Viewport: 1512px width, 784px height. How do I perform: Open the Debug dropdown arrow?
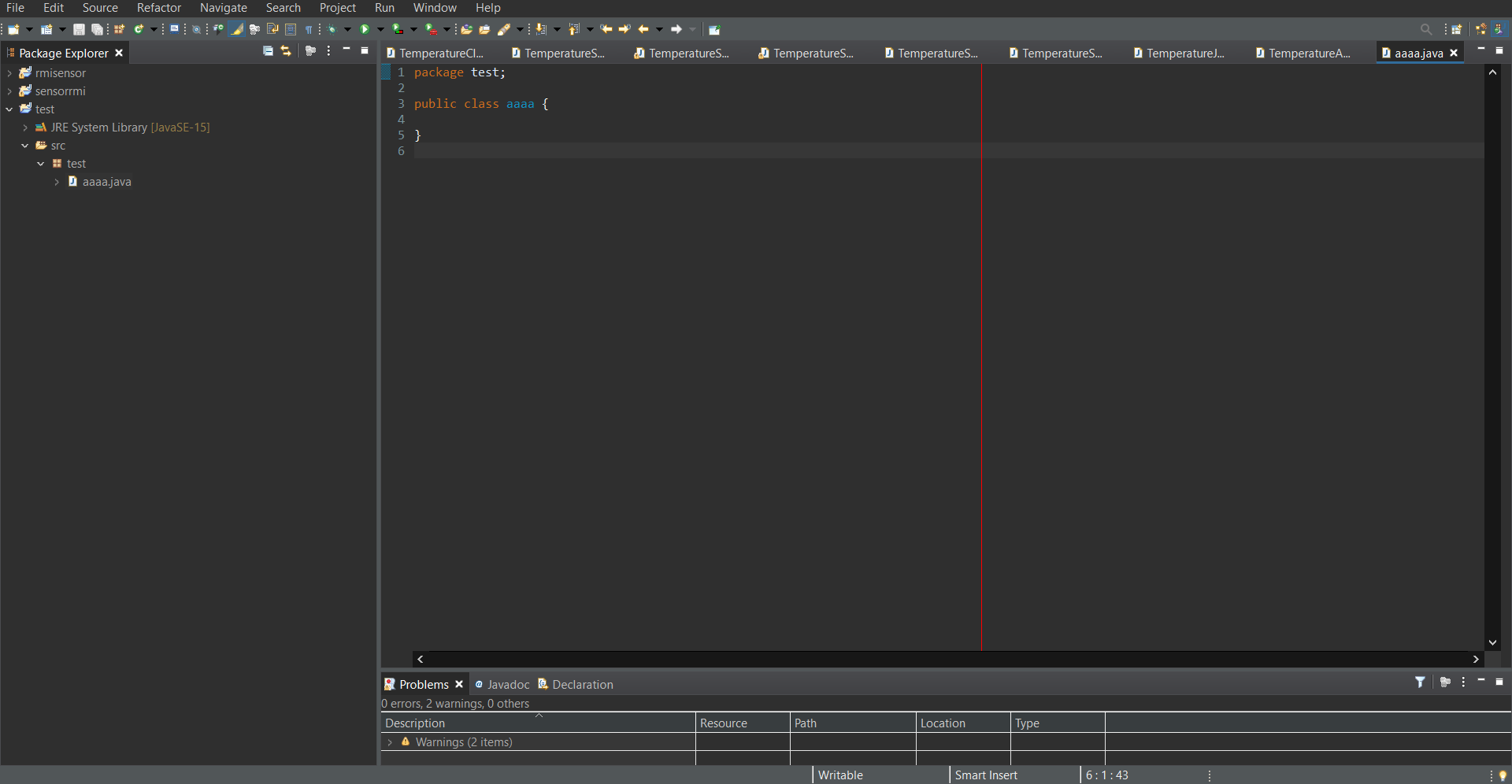pos(347,30)
